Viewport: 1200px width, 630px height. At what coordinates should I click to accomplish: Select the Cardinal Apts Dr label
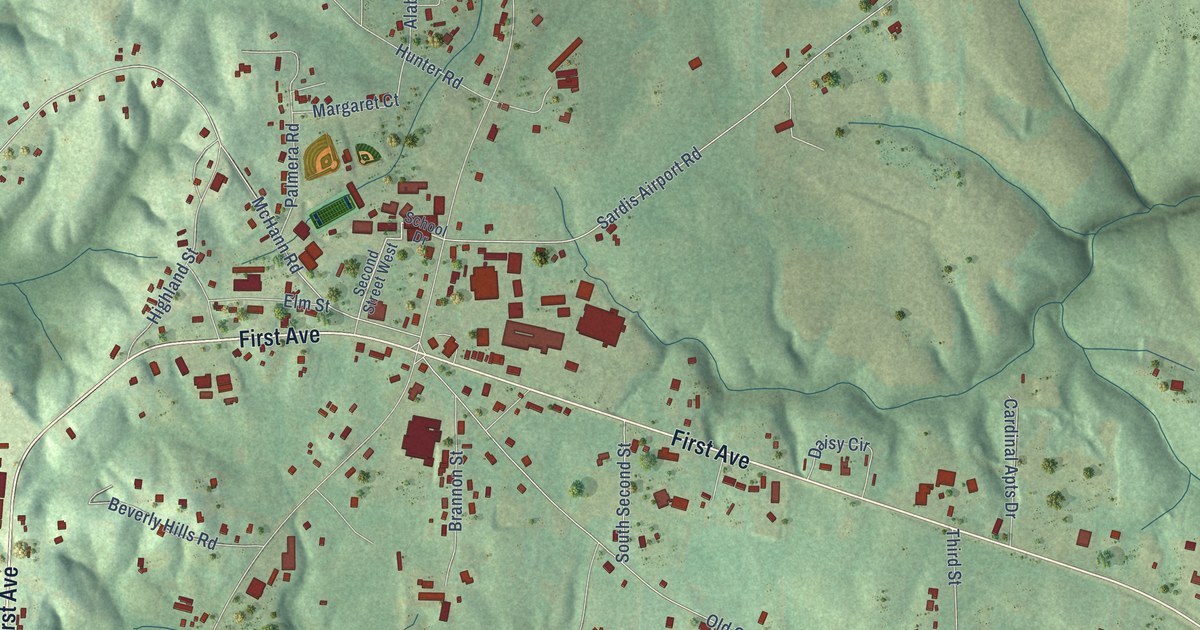point(1010,458)
